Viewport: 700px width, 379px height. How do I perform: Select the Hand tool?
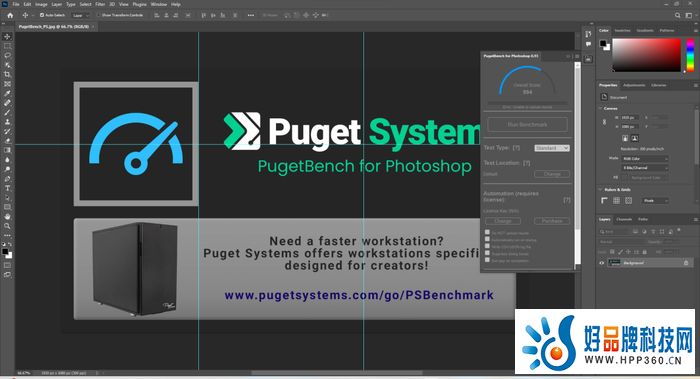[7, 217]
